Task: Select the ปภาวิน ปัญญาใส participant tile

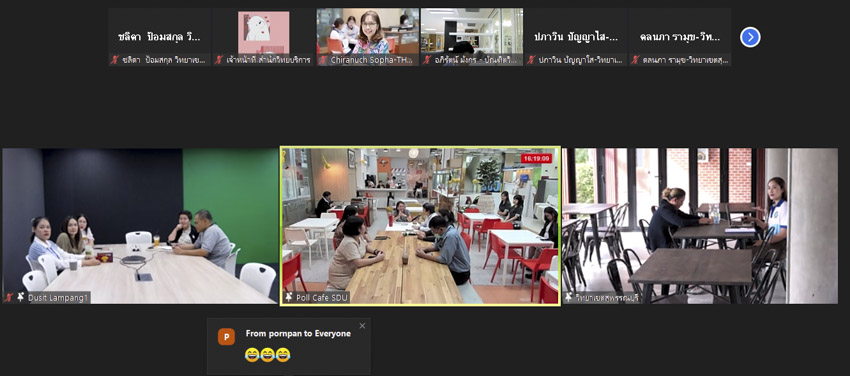Action: point(576,37)
